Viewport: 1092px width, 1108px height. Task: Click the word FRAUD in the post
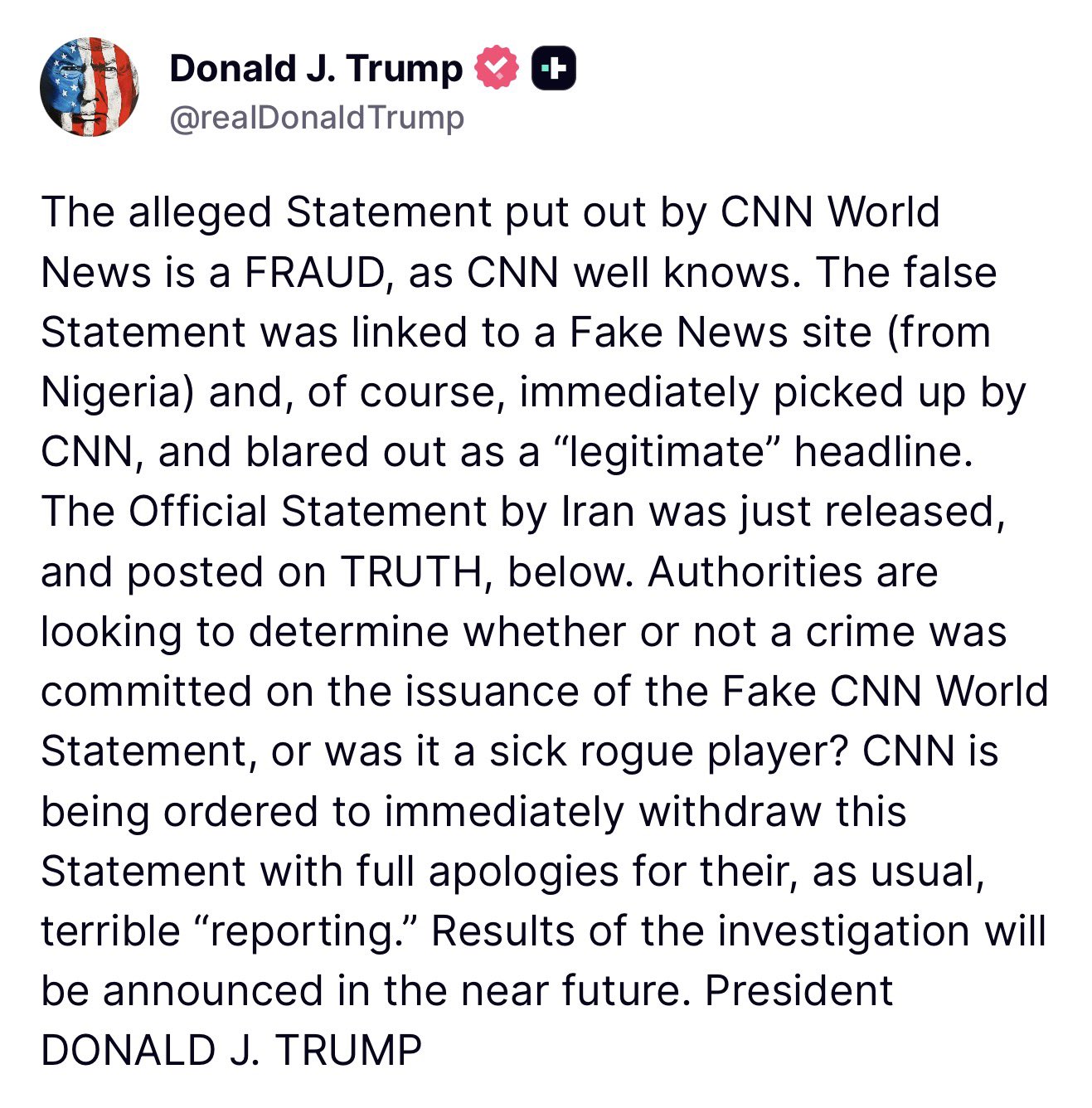[x=316, y=273]
